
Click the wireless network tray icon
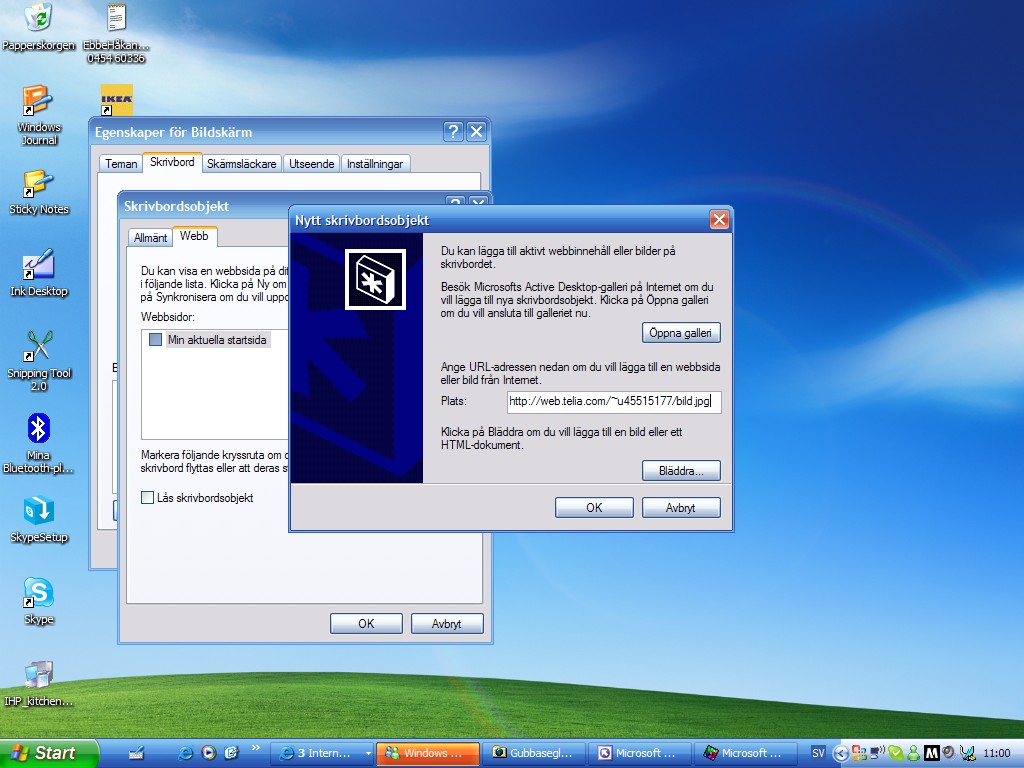click(877, 752)
